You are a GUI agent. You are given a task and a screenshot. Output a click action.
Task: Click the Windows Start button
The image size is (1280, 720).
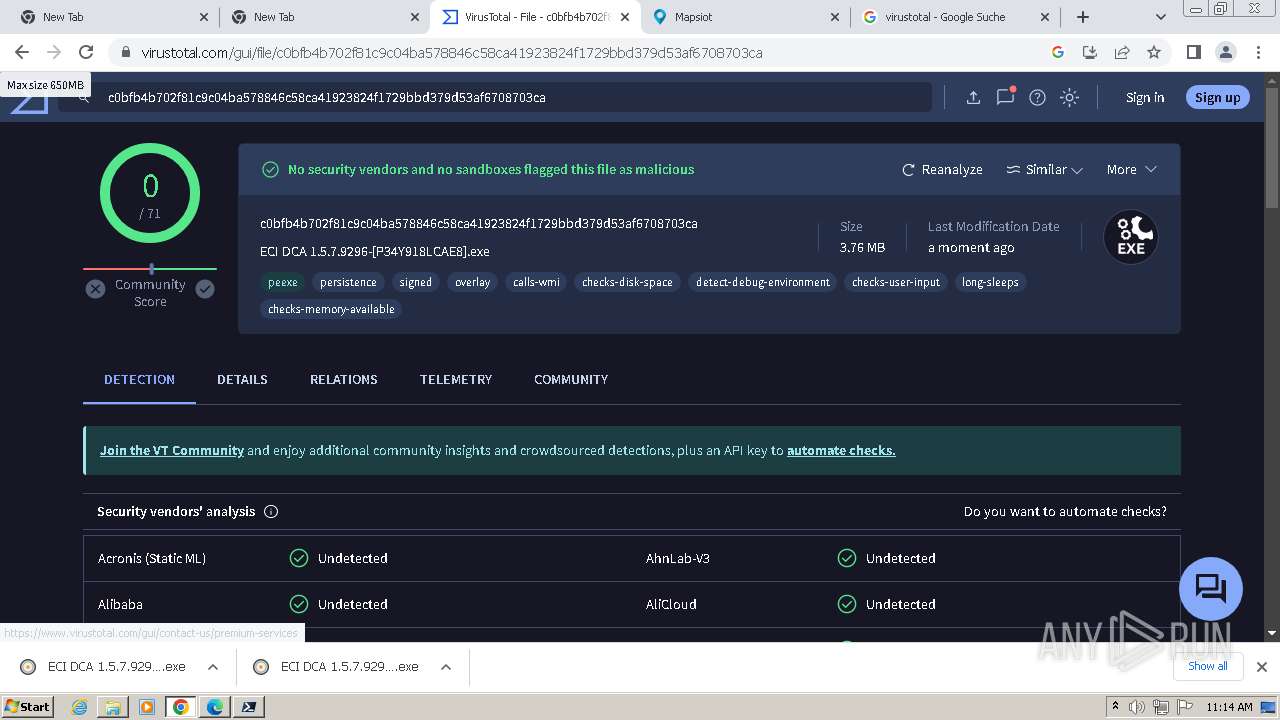click(28, 706)
